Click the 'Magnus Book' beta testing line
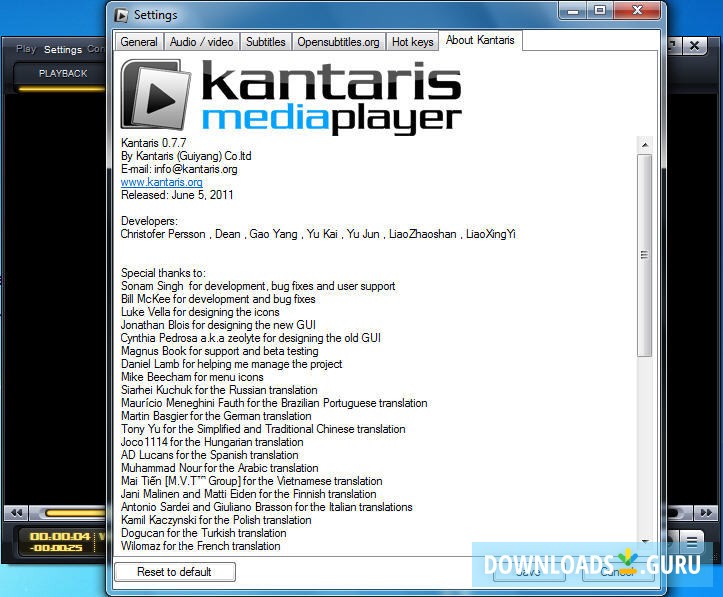This screenshot has height=597, width=723. (x=219, y=351)
